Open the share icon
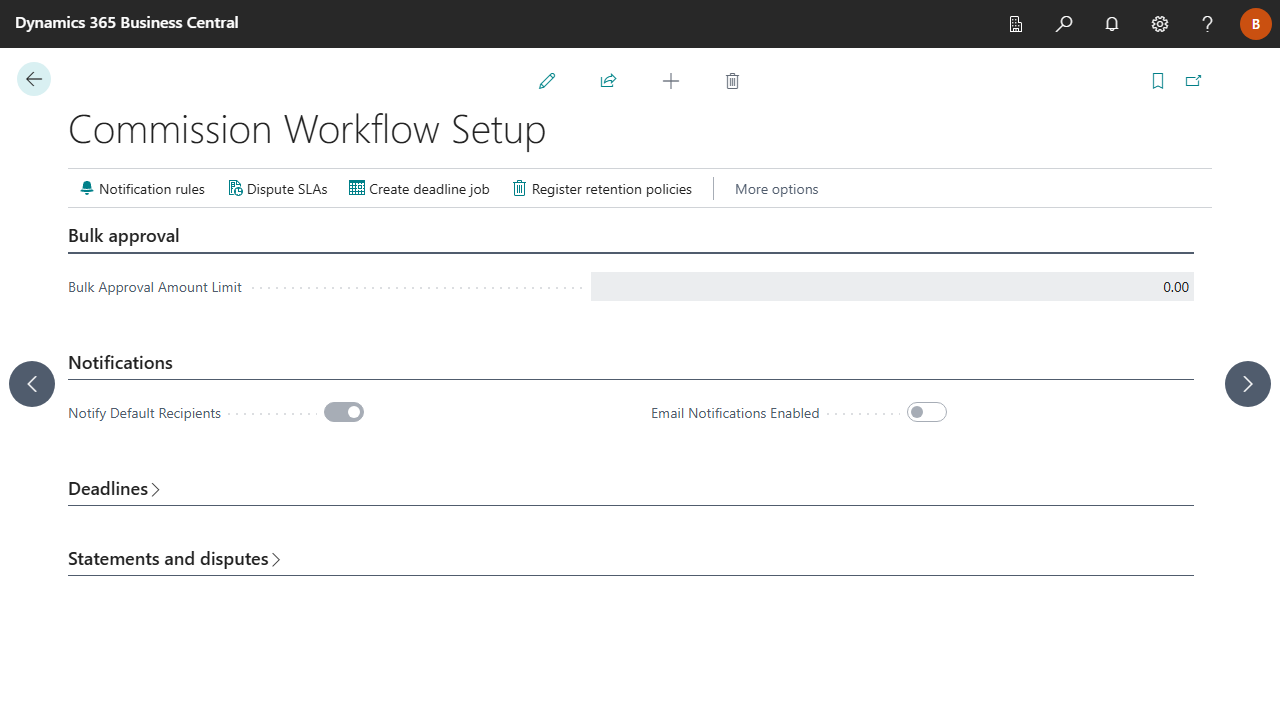The image size is (1280, 720). pos(608,81)
